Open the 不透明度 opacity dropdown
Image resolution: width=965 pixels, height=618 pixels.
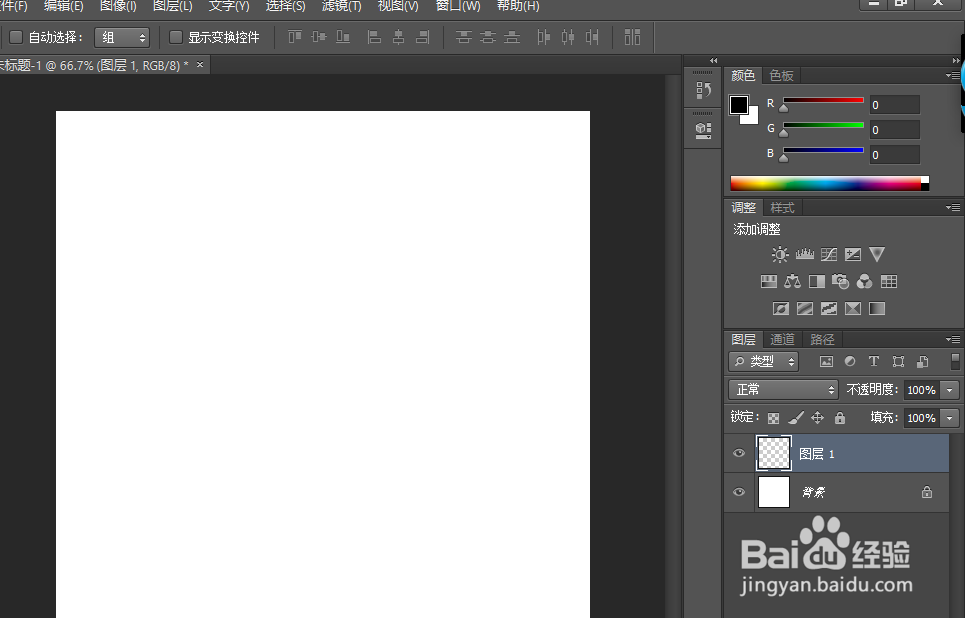(x=948, y=389)
